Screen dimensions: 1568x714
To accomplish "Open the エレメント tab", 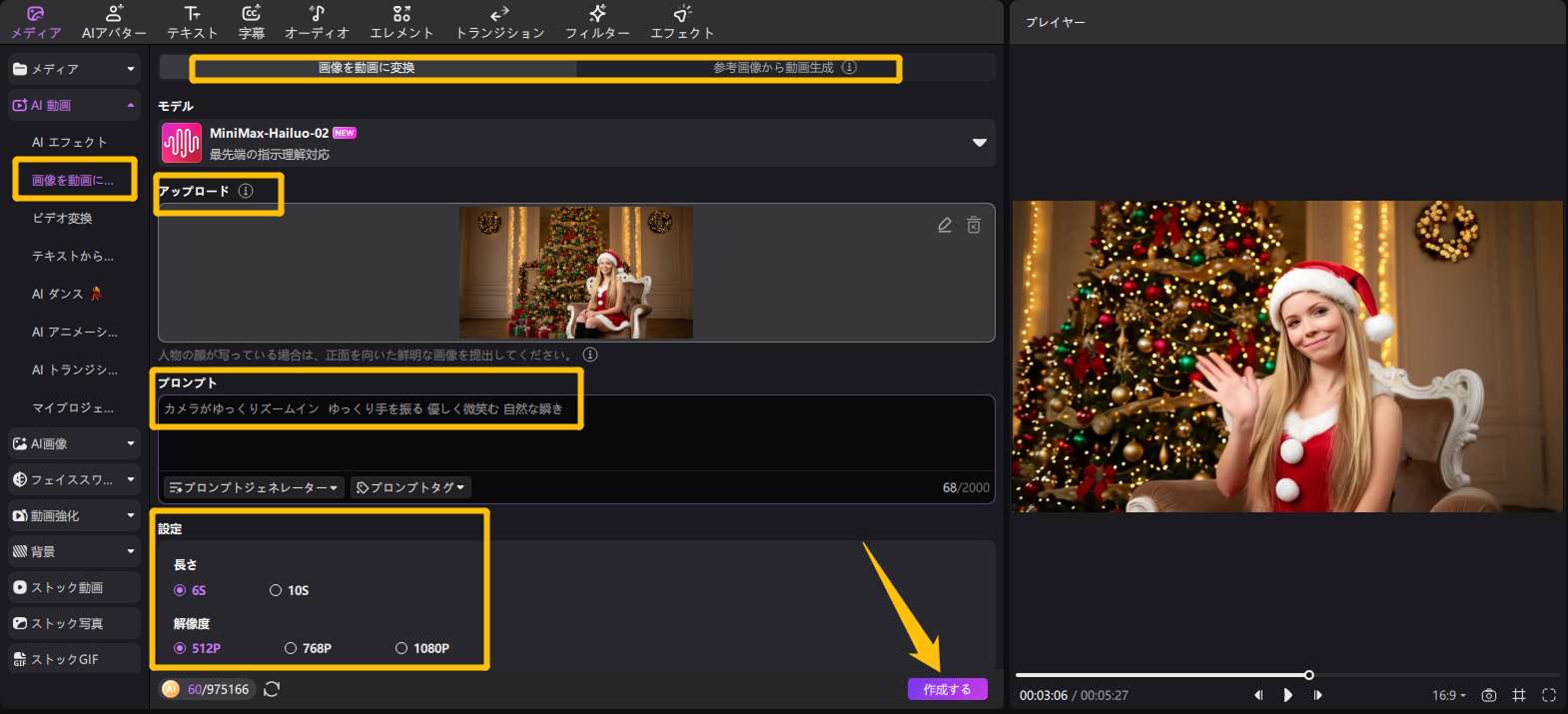I will (x=401, y=22).
